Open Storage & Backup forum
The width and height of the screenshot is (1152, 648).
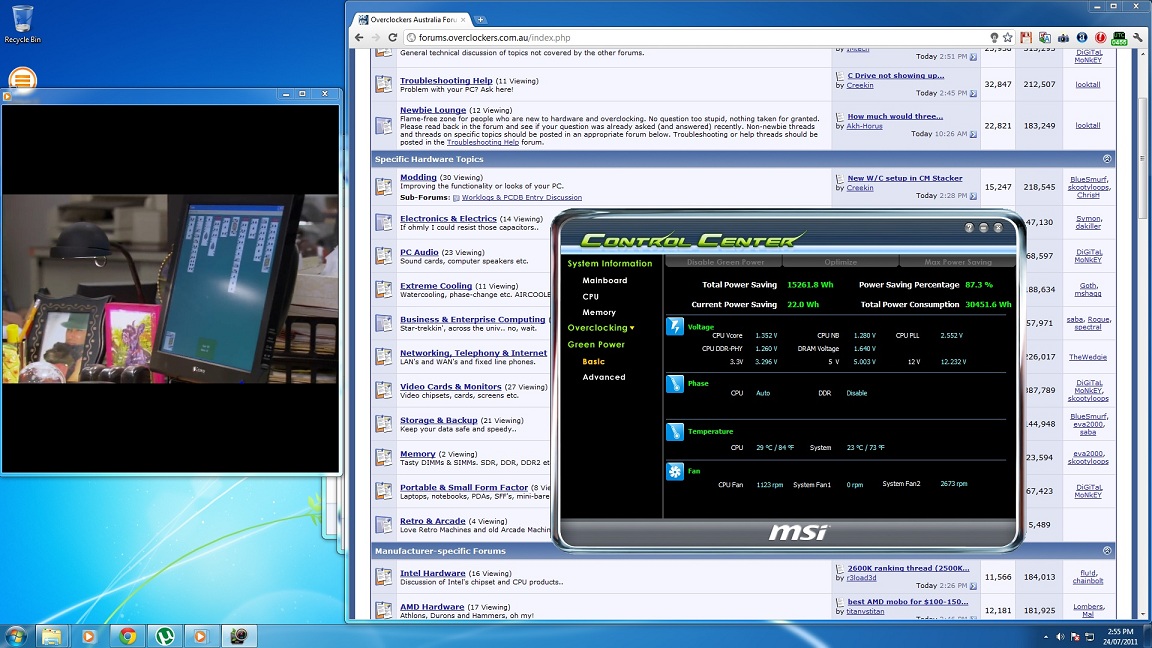pyautogui.click(x=439, y=420)
